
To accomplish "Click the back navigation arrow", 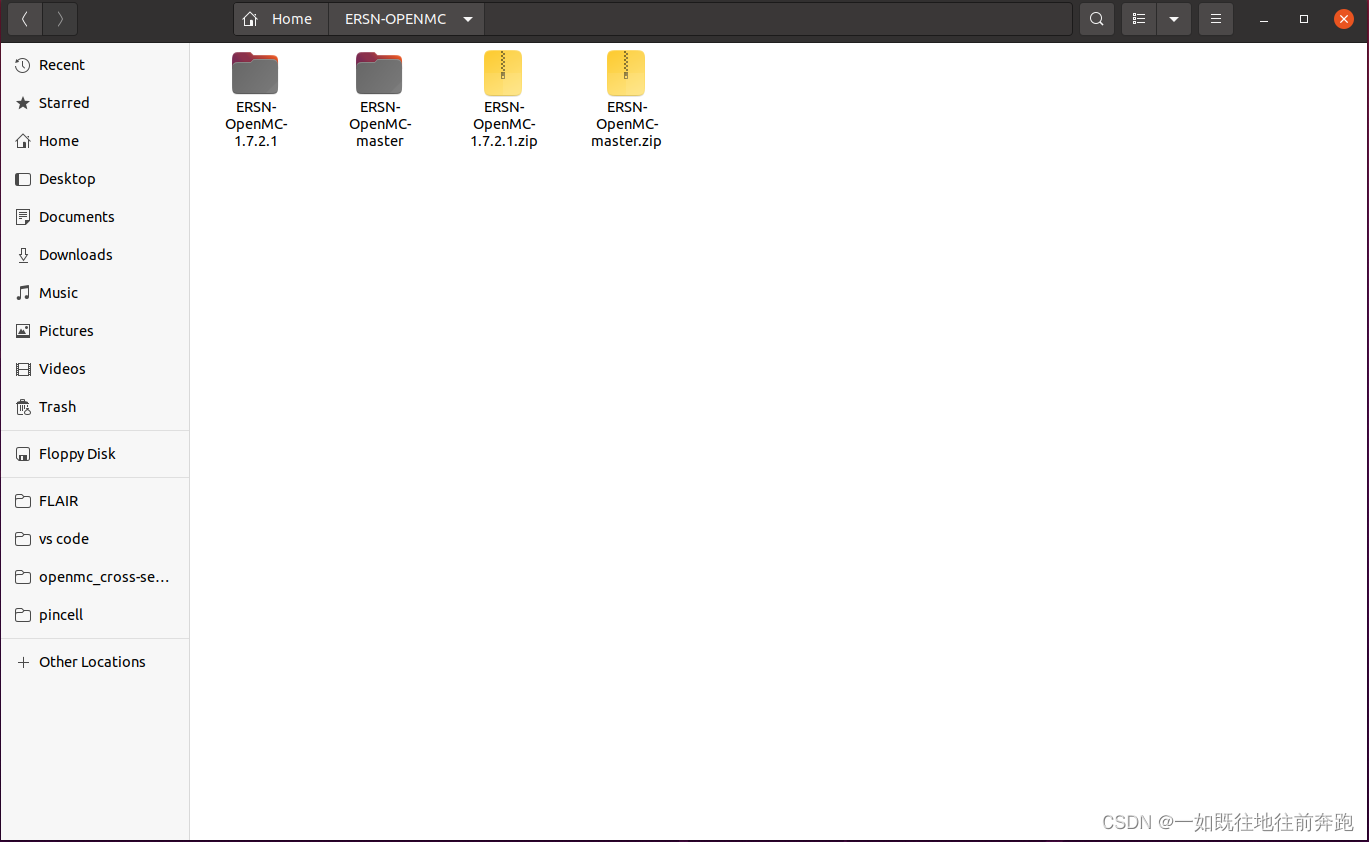I will [x=24, y=18].
